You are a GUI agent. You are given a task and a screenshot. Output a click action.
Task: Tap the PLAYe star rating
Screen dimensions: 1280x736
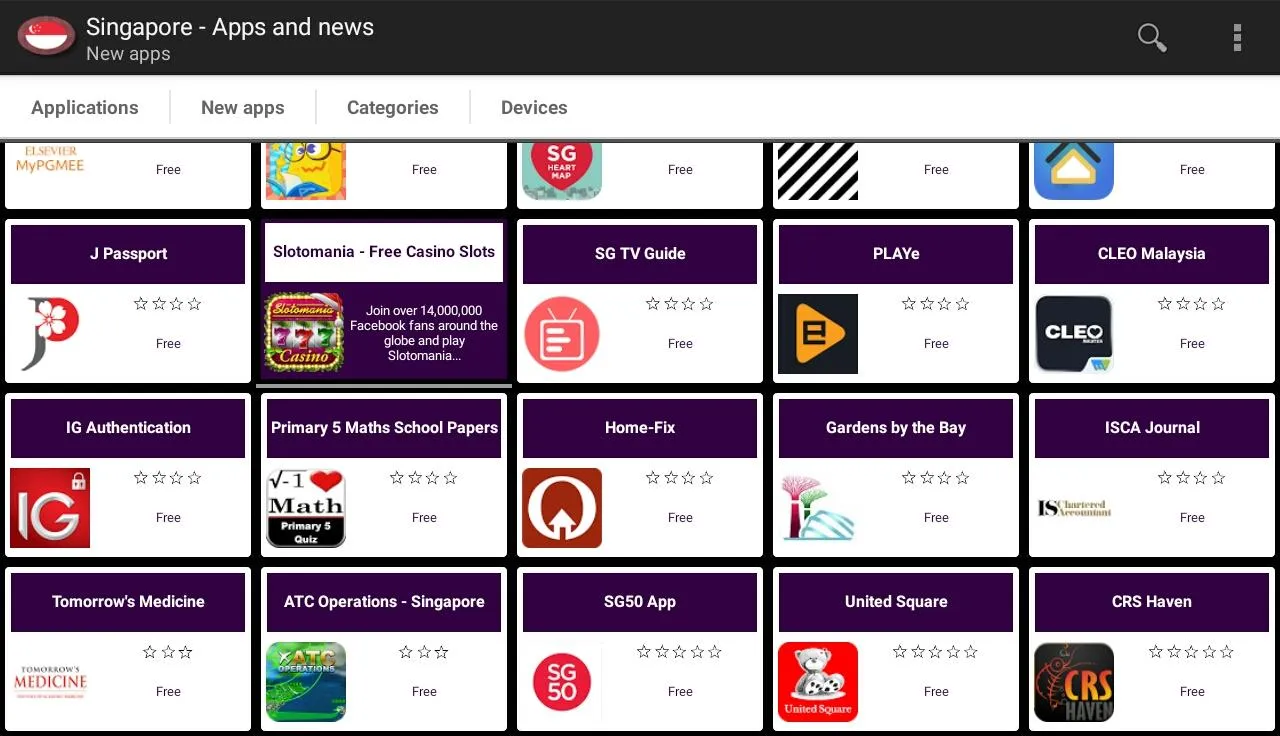[x=936, y=304]
